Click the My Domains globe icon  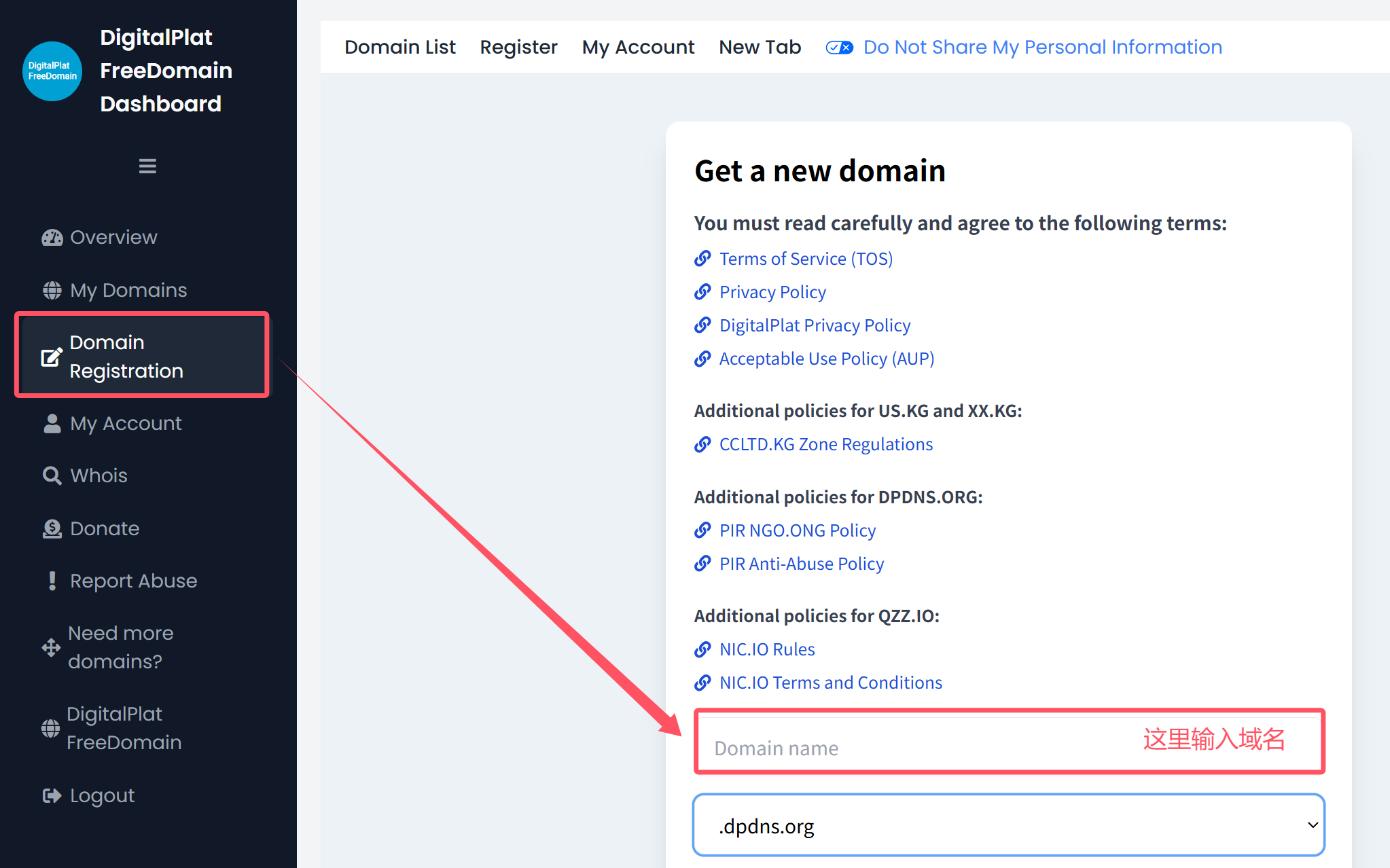52,290
